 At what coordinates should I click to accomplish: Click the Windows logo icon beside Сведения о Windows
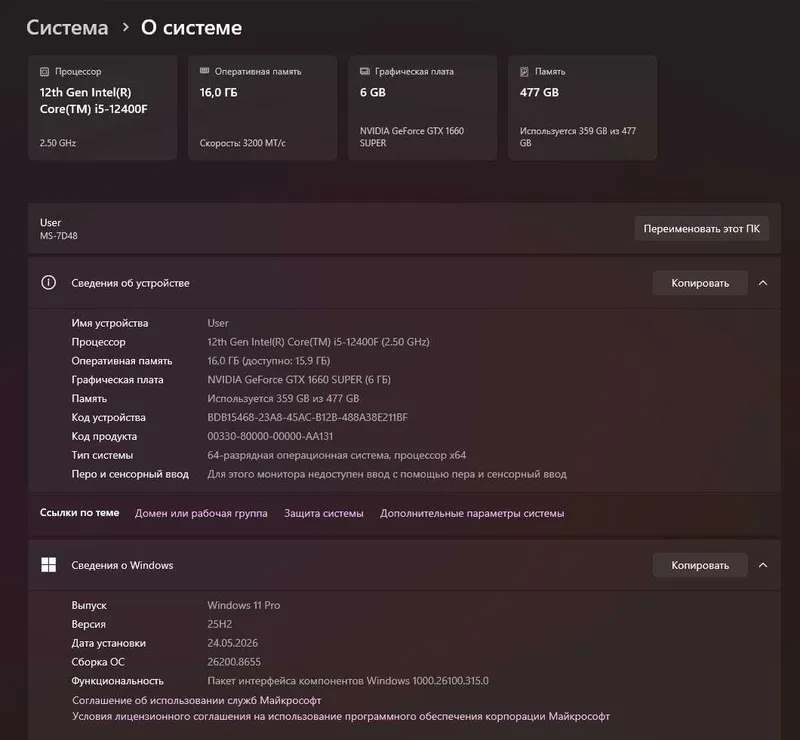click(48, 565)
